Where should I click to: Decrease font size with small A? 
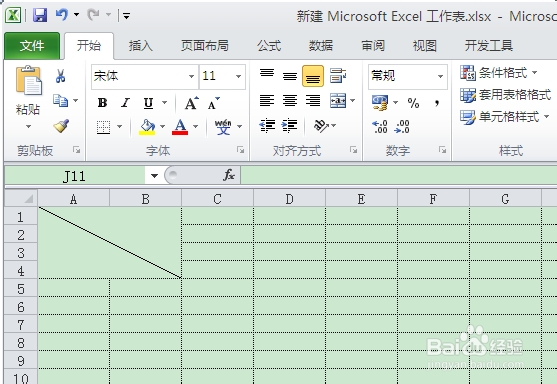(213, 103)
